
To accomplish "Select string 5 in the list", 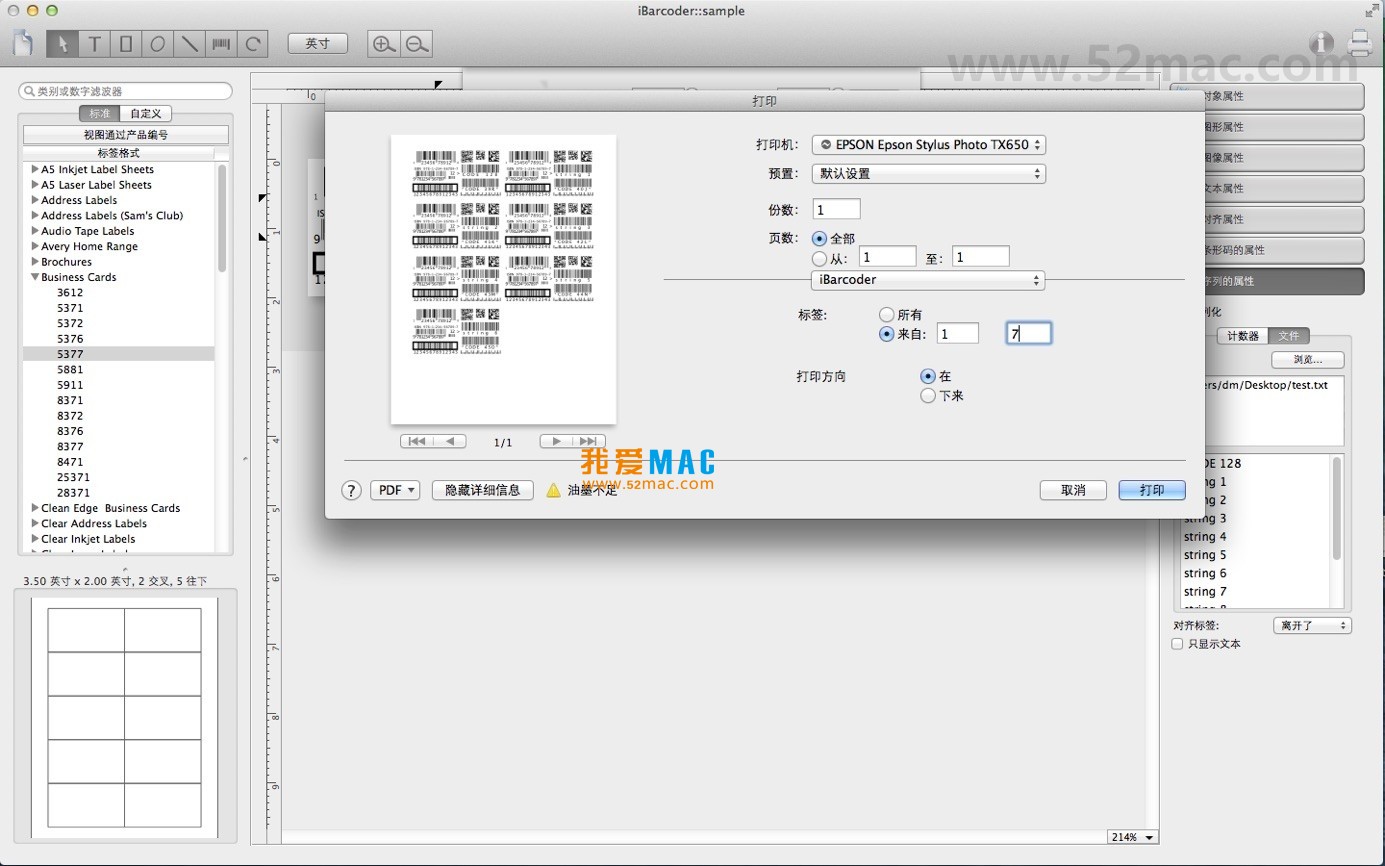I will coord(1205,555).
